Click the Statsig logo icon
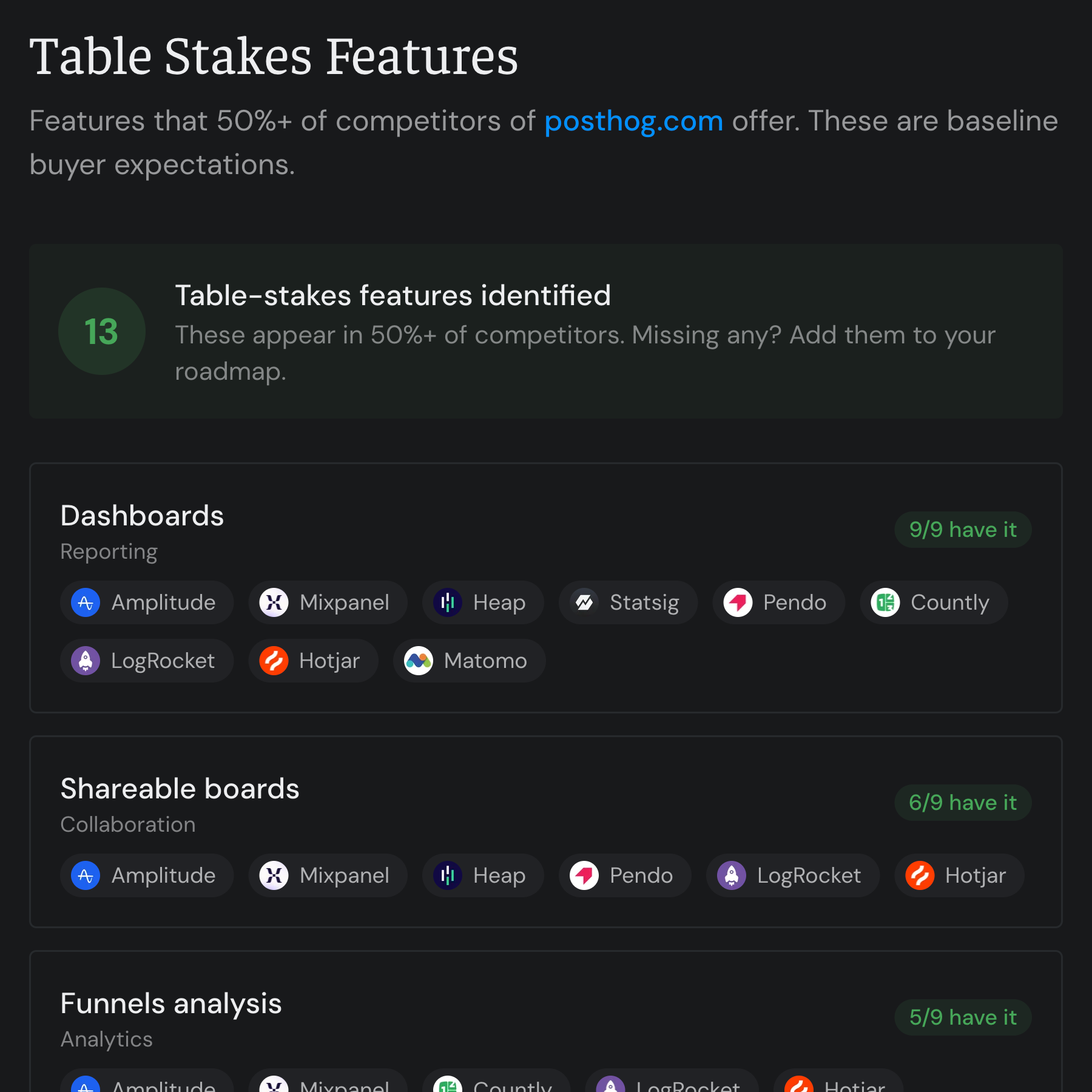Viewport: 1092px width, 1092px height. [584, 603]
